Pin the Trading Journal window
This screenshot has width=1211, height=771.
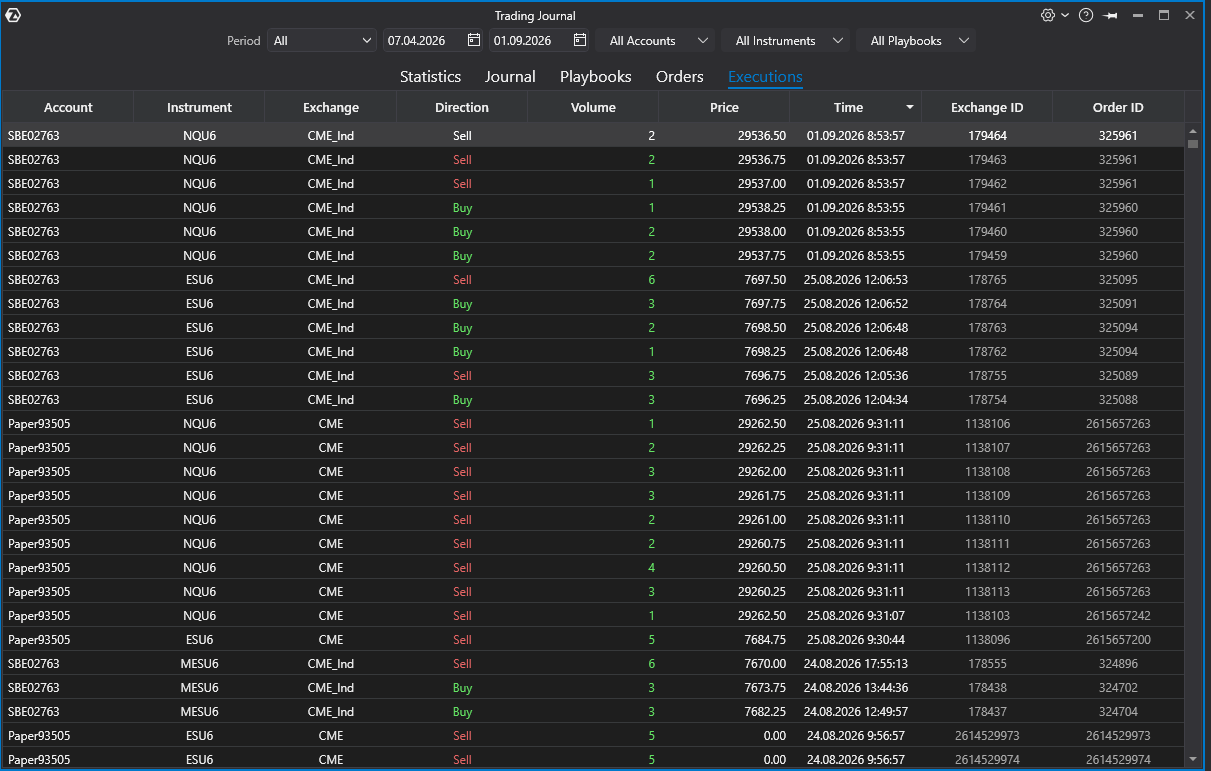pos(1110,15)
